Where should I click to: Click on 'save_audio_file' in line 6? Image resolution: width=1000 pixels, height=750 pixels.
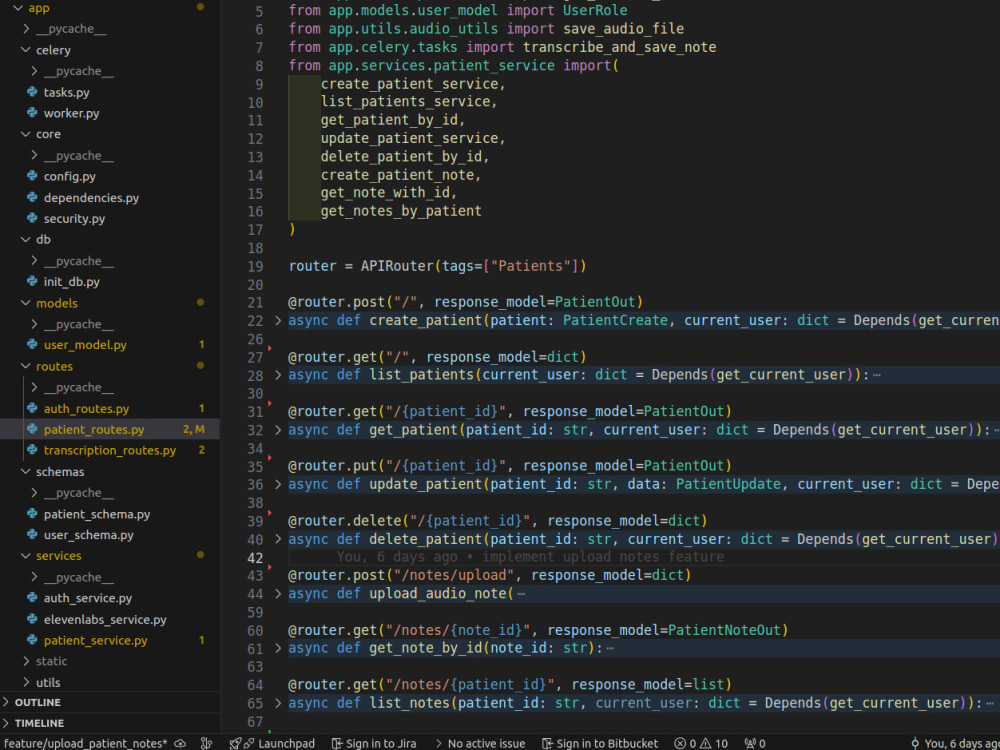624,29
